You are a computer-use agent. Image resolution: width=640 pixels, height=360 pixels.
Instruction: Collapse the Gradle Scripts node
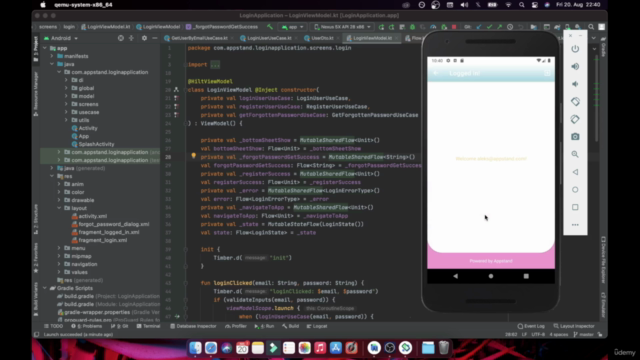pos(45,288)
